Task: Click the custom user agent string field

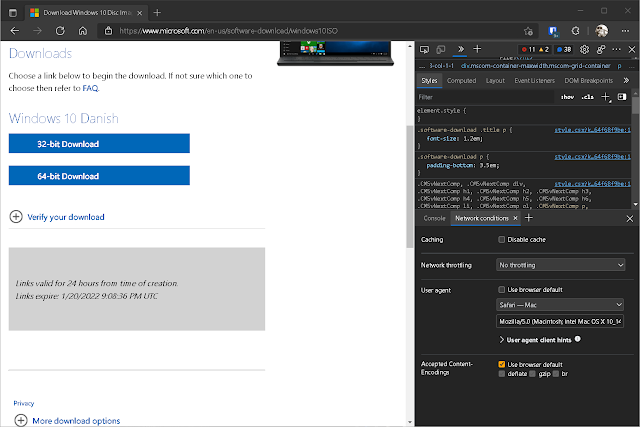Action: [x=560, y=322]
